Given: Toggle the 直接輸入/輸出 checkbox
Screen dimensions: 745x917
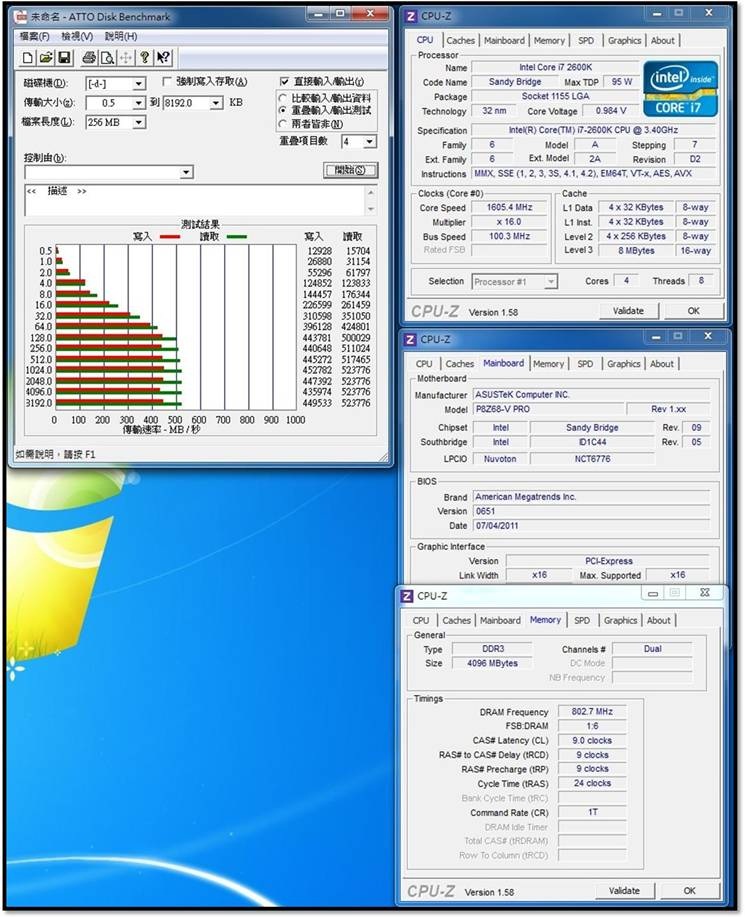Looking at the screenshot, I should click(284, 81).
